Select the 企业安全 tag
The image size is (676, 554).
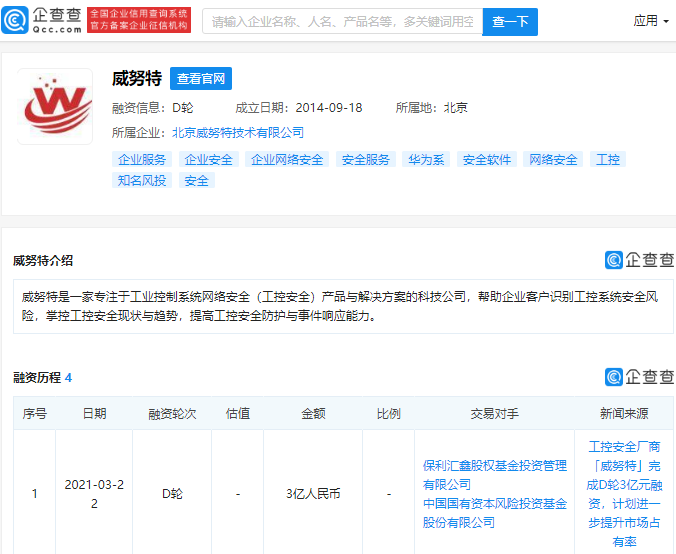click(x=209, y=160)
